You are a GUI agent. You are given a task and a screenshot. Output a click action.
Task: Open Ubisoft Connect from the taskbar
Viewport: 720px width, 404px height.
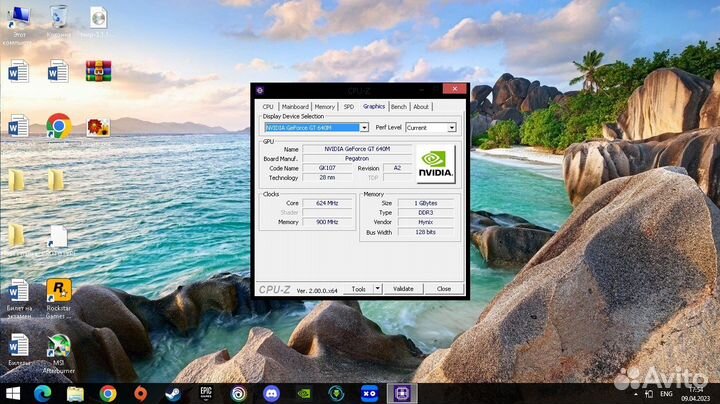(x=238, y=393)
